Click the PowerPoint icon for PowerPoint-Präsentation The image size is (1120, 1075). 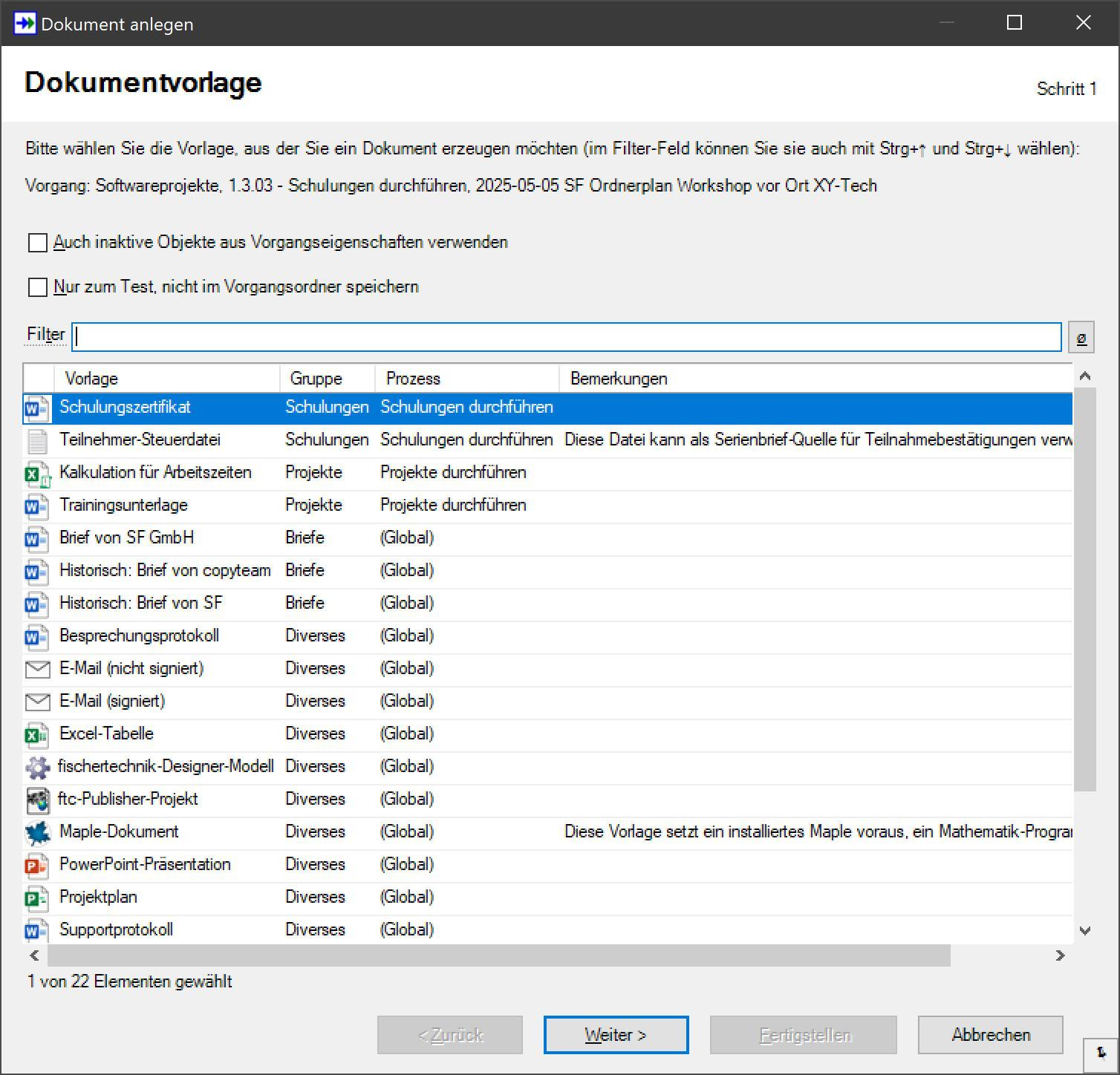(36, 865)
